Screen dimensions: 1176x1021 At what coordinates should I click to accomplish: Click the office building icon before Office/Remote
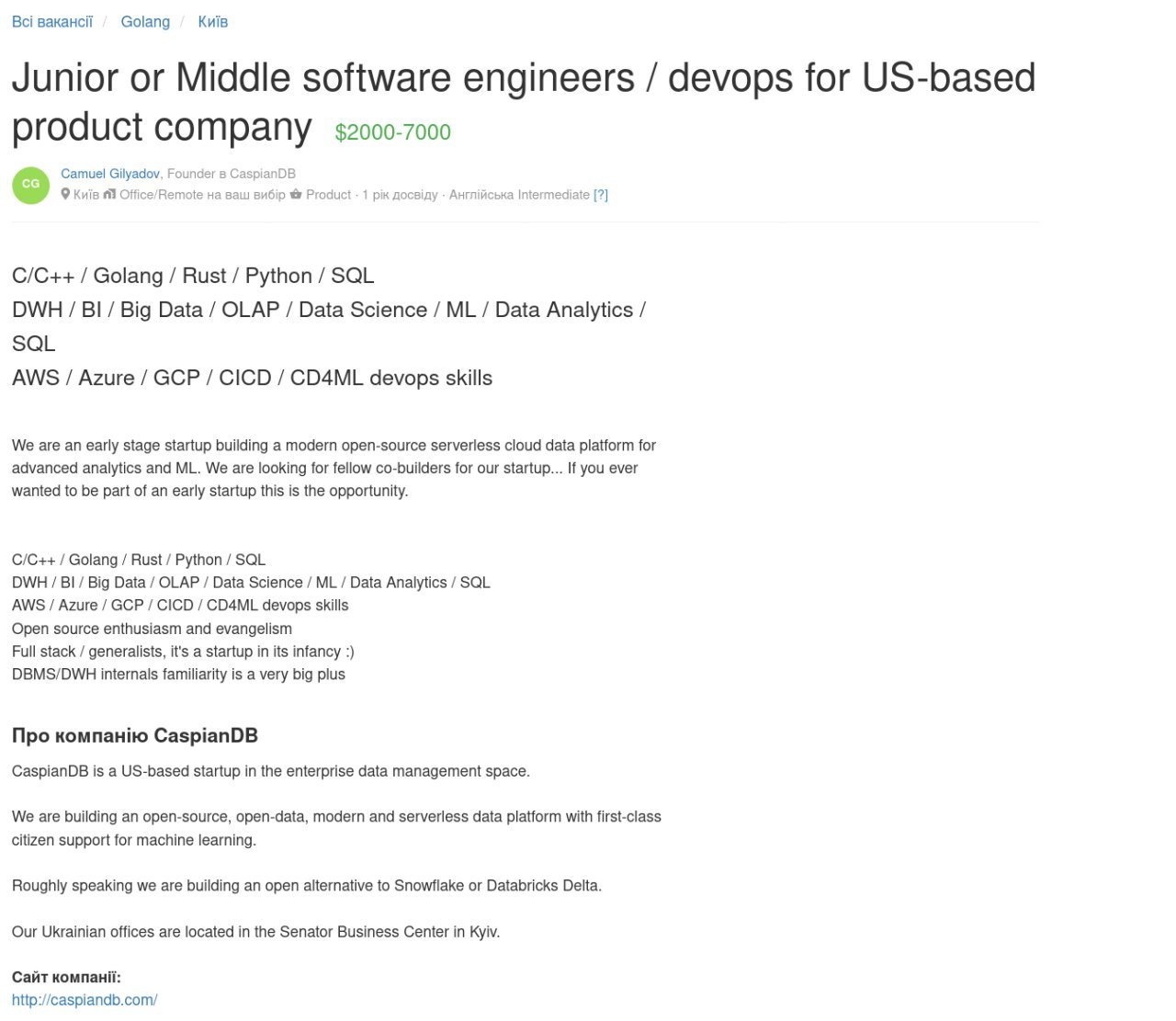tap(109, 195)
